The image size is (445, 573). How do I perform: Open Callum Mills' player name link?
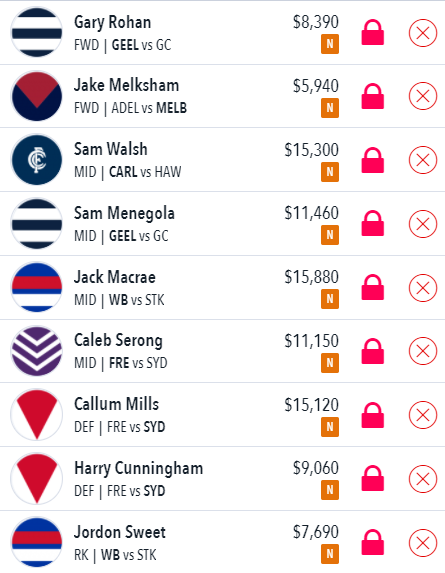(x=117, y=404)
